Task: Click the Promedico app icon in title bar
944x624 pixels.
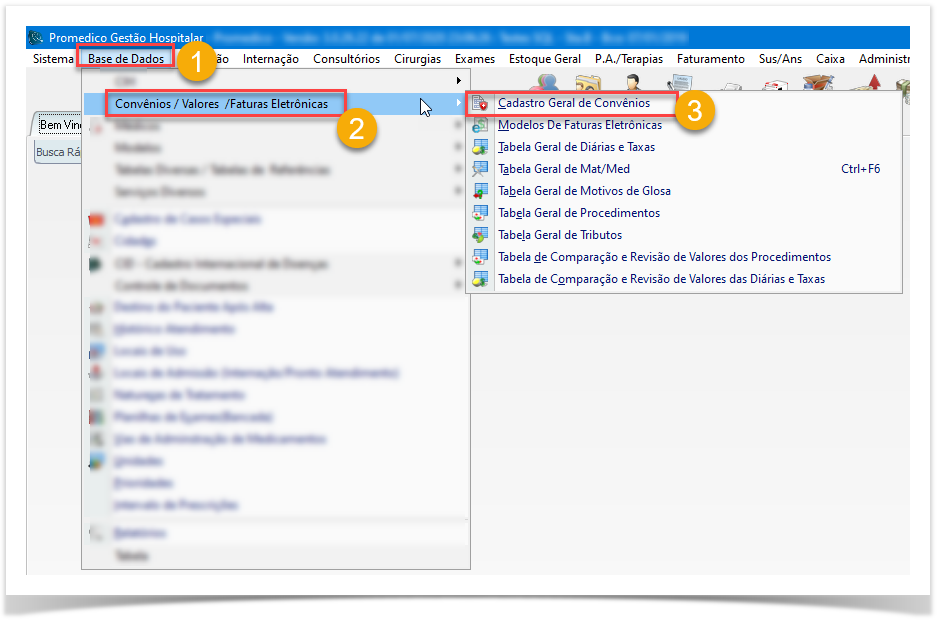Action: tap(37, 37)
